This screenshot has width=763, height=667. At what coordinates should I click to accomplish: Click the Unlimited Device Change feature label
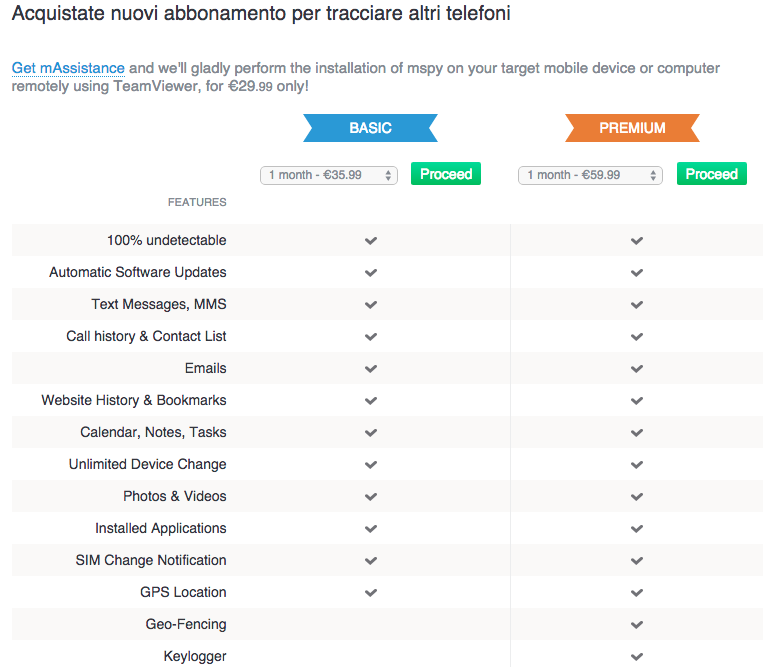pyautogui.click(x=147, y=464)
